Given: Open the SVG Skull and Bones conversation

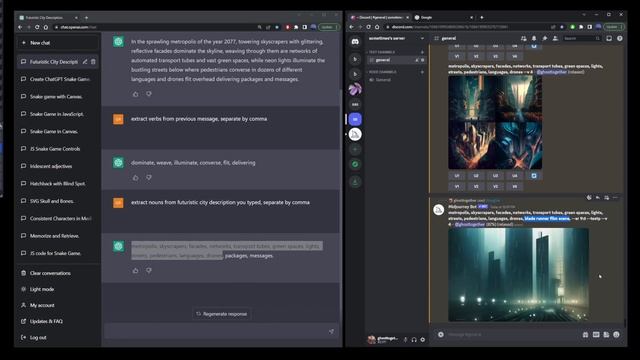Looking at the screenshot, I should (x=58, y=201).
